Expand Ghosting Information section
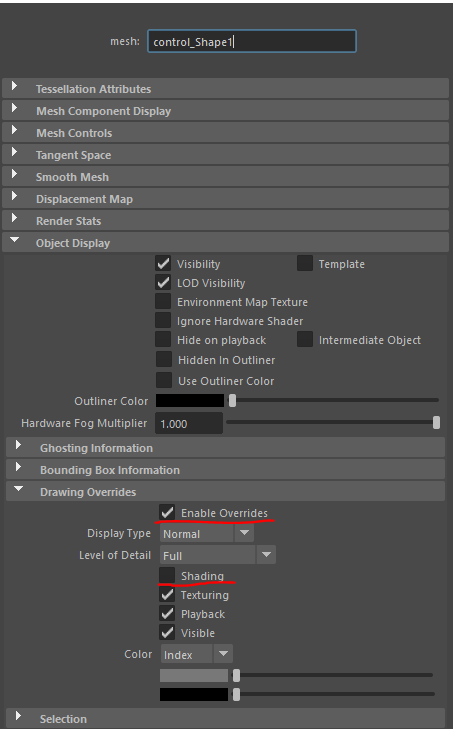453x729 pixels. [225, 447]
